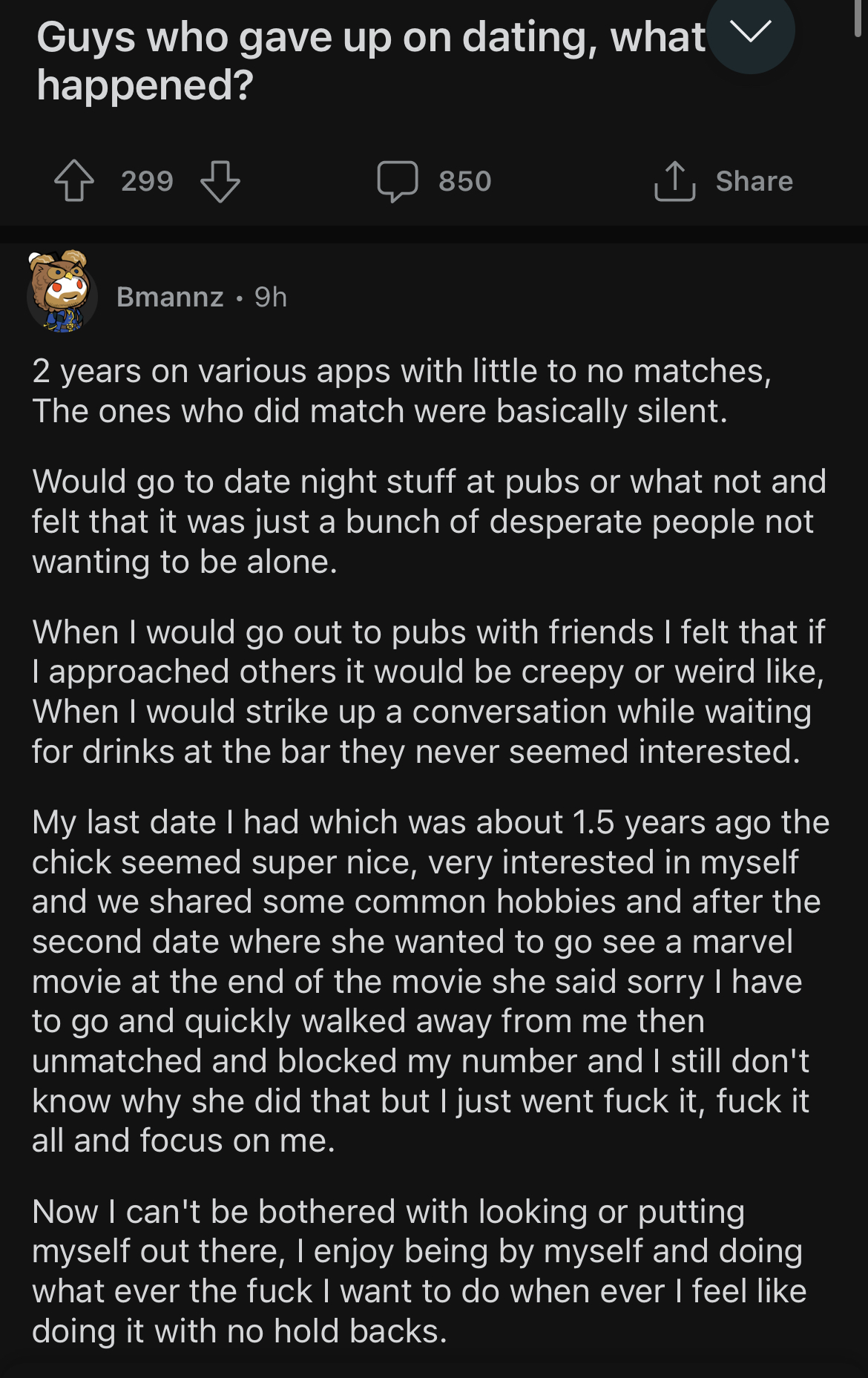Click the Share label
The height and width of the screenshot is (1378, 868).
[x=754, y=181]
